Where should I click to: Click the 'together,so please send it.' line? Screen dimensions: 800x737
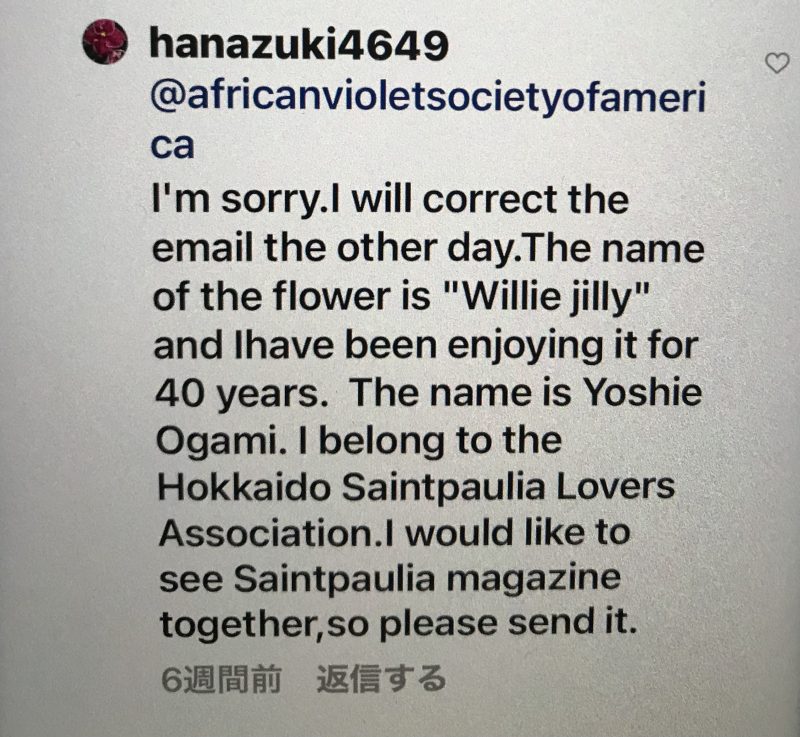point(398,623)
